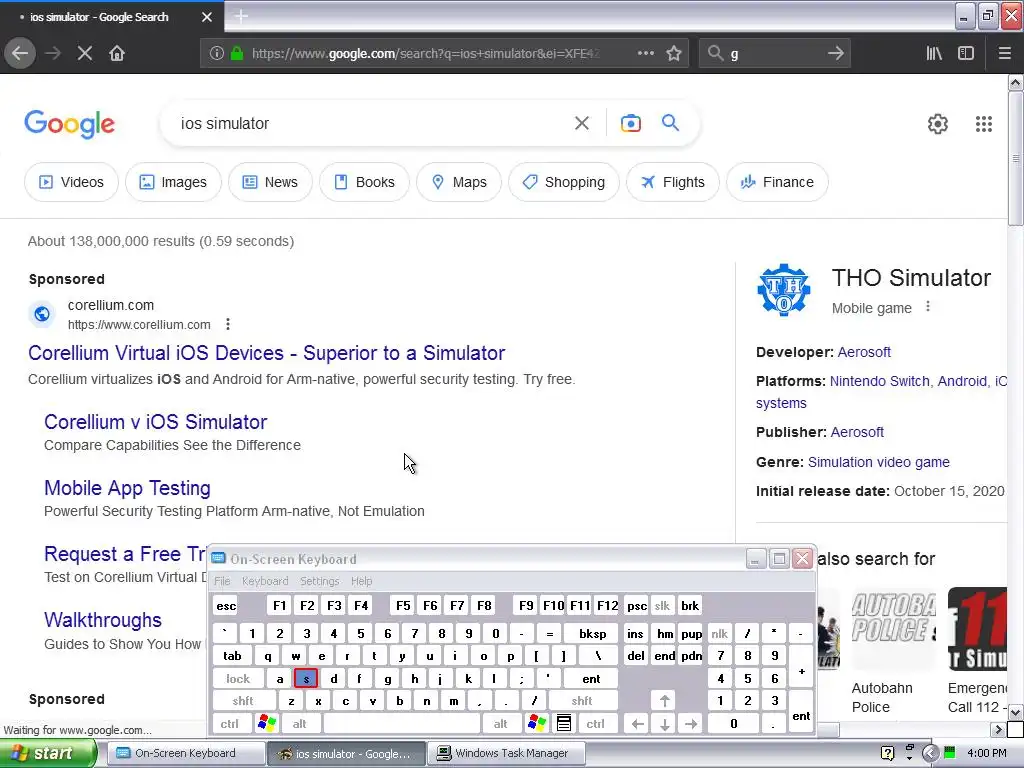Click up arrow key on on-screen keyboard
1024x768 pixels.
664,701
